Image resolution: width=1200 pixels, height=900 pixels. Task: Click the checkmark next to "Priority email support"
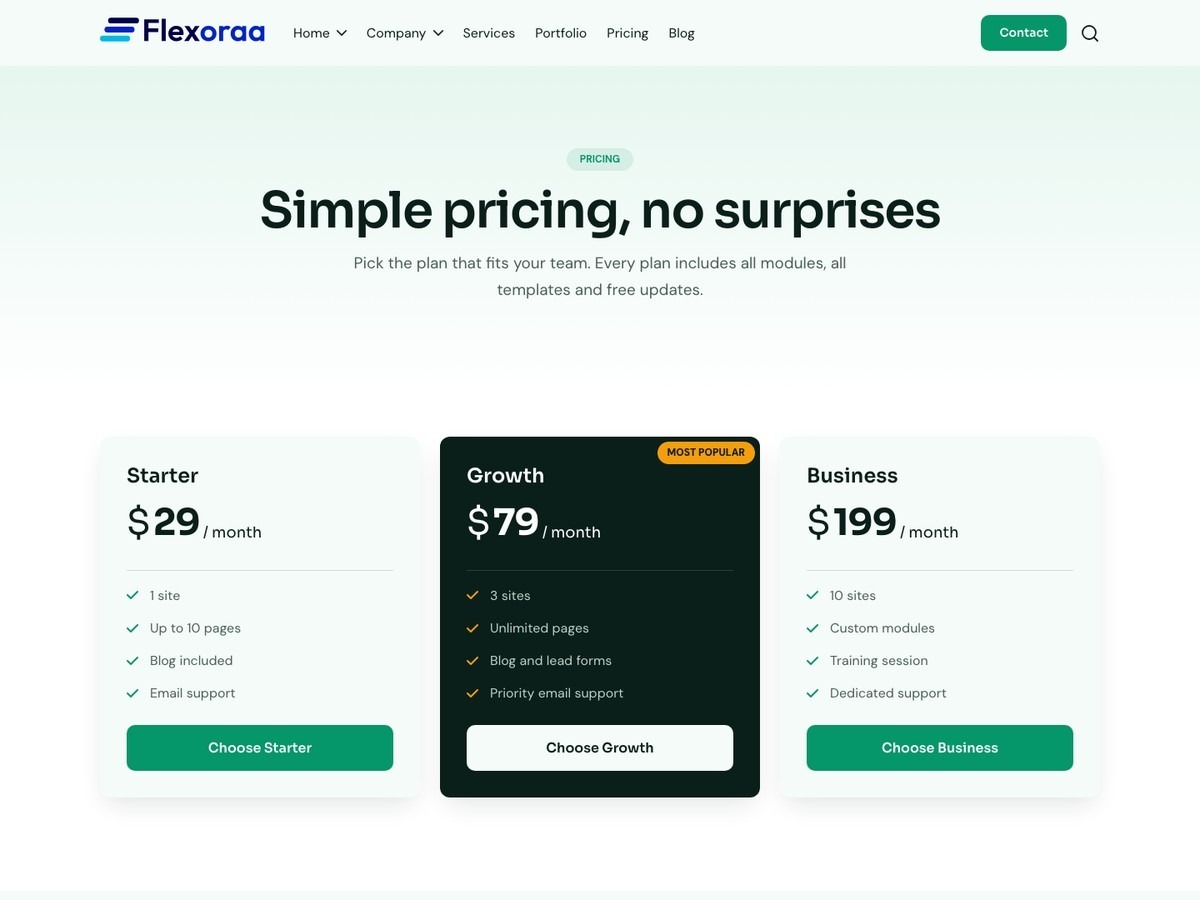[472, 693]
